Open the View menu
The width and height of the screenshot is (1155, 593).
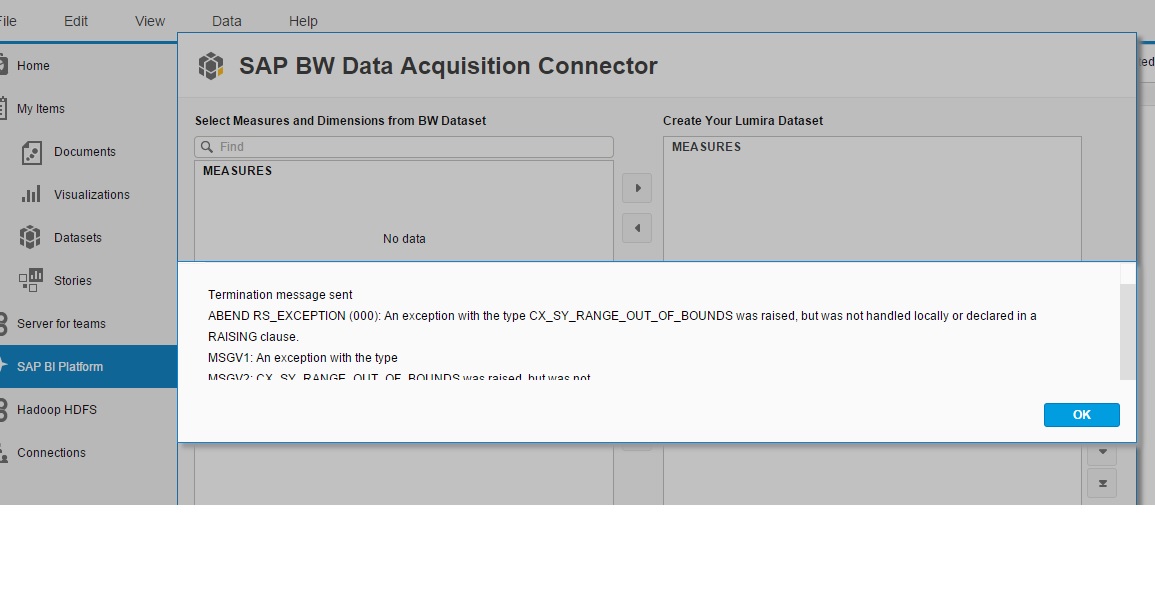click(150, 21)
